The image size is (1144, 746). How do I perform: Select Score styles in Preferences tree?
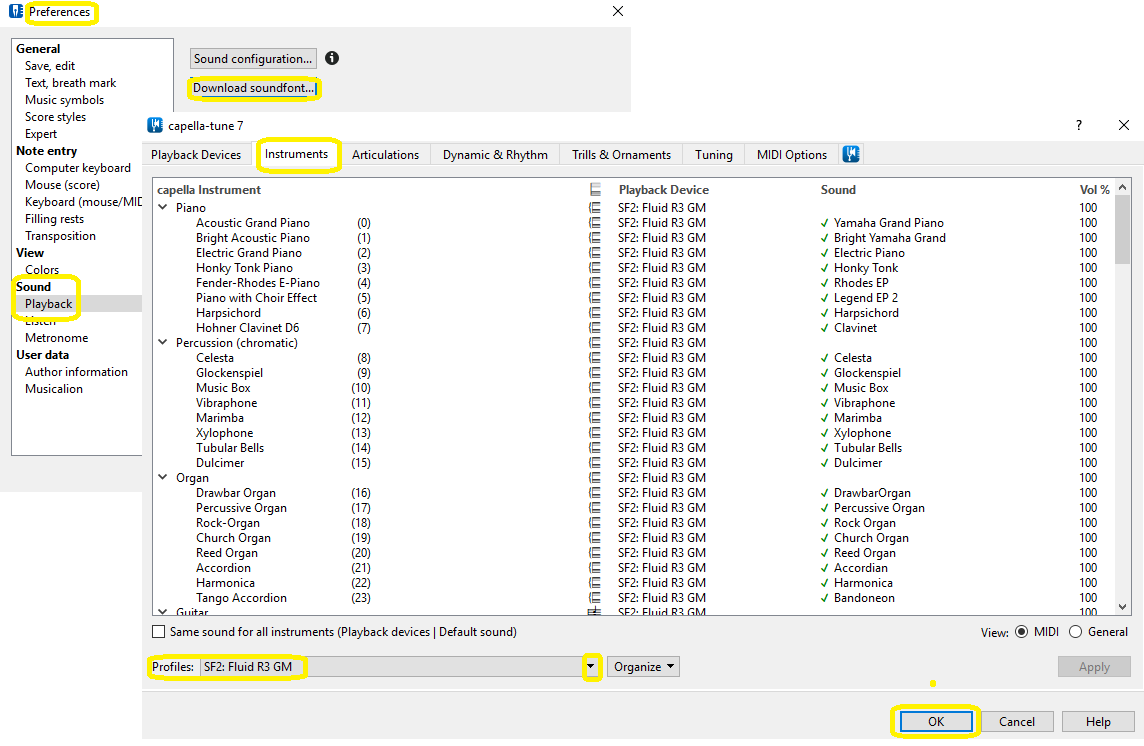tap(55, 117)
